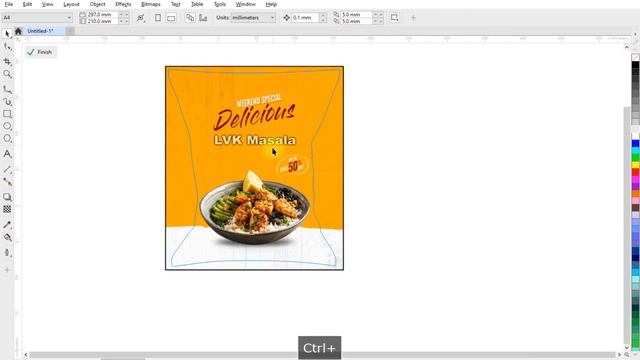Switch to the Untitled-1 document tab
640x360 pixels.
pos(40,31)
